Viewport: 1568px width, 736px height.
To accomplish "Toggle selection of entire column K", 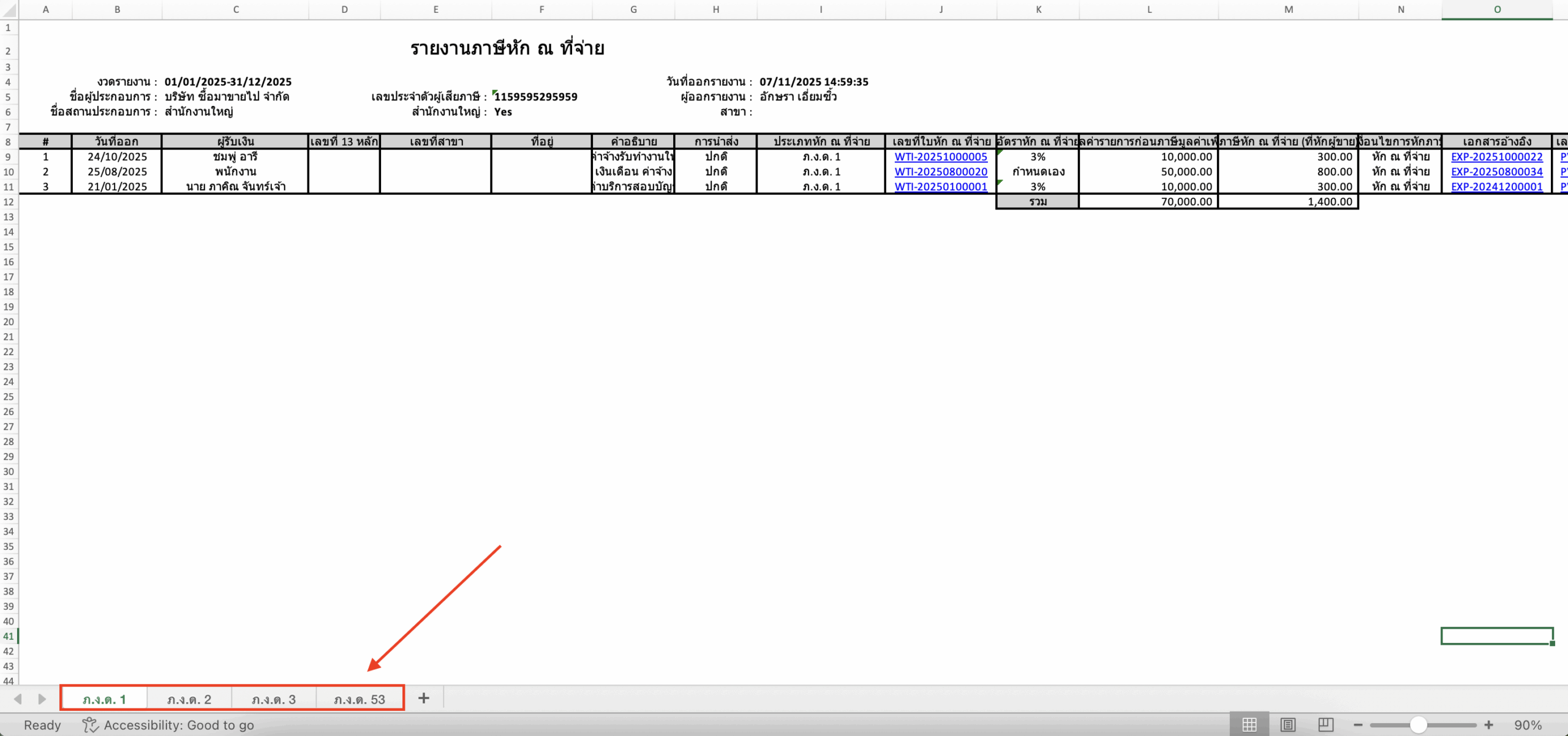I will click(x=1038, y=9).
